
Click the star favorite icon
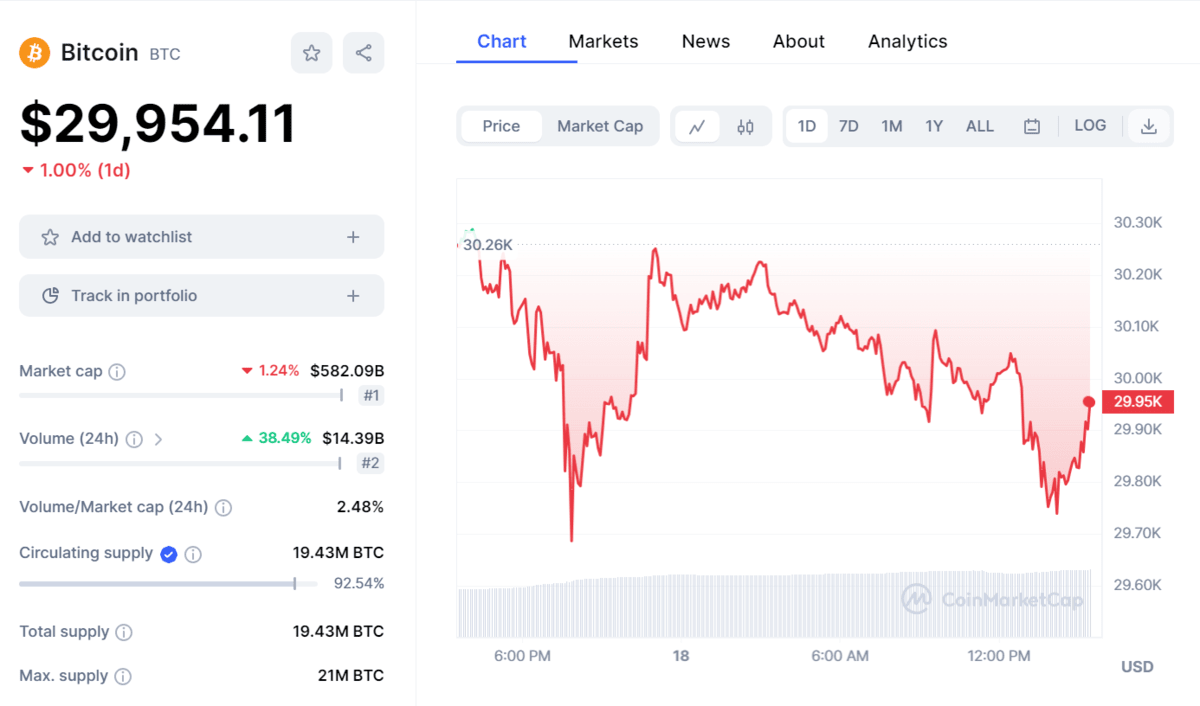(x=311, y=53)
